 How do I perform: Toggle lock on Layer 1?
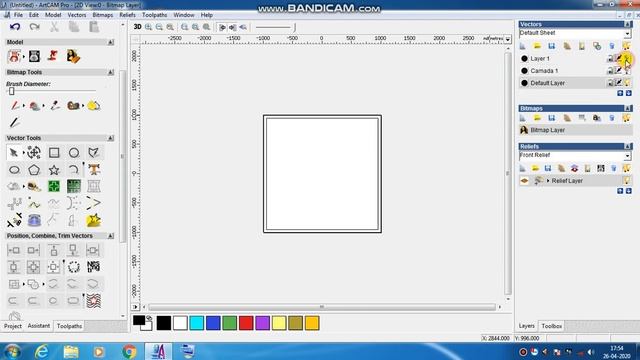tap(610, 59)
